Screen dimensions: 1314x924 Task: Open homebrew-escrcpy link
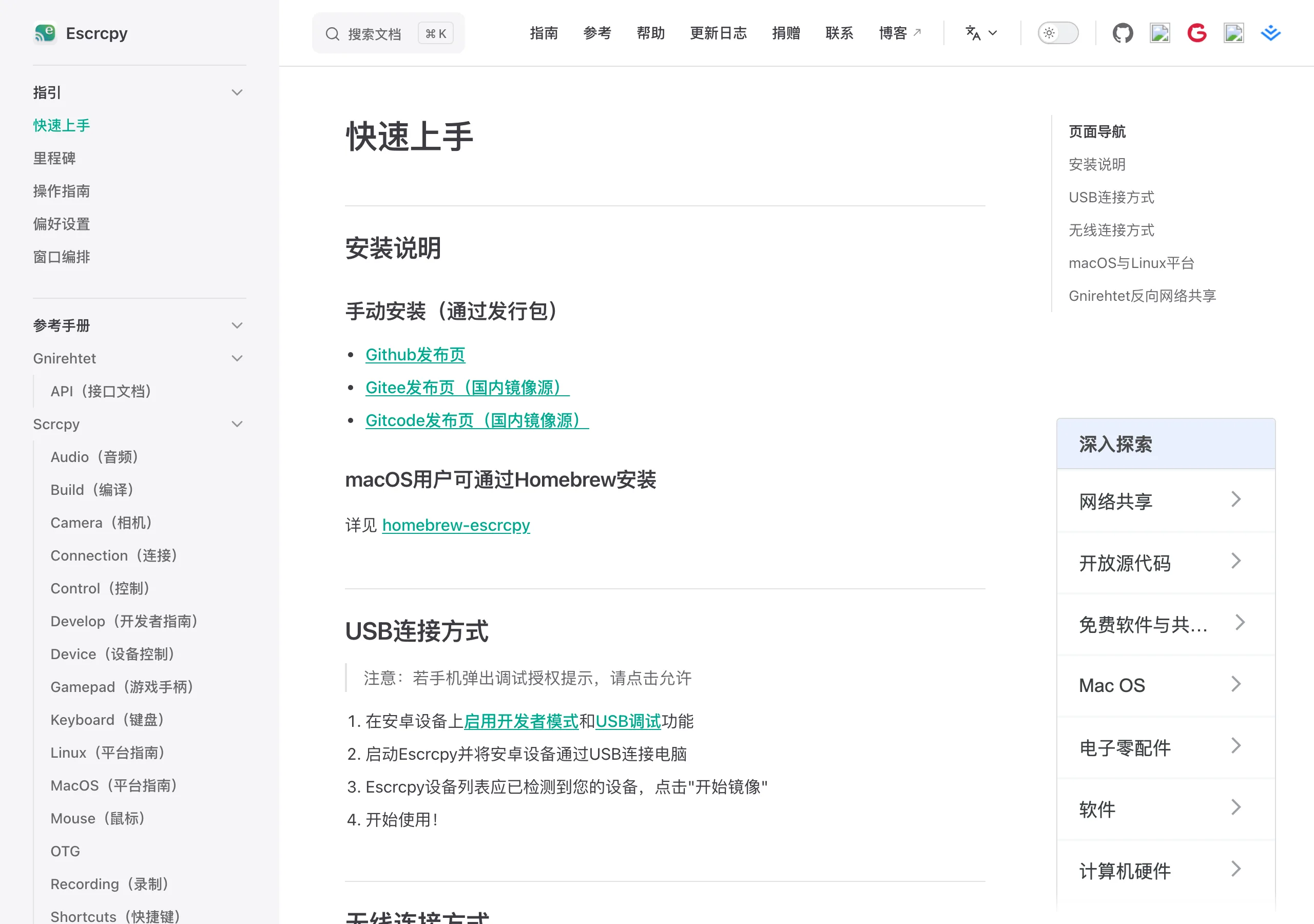456,525
